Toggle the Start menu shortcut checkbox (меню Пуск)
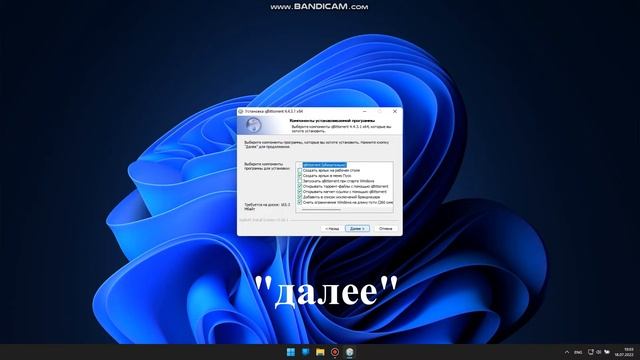Image resolution: width=640 pixels, height=360 pixels. (x=300, y=176)
